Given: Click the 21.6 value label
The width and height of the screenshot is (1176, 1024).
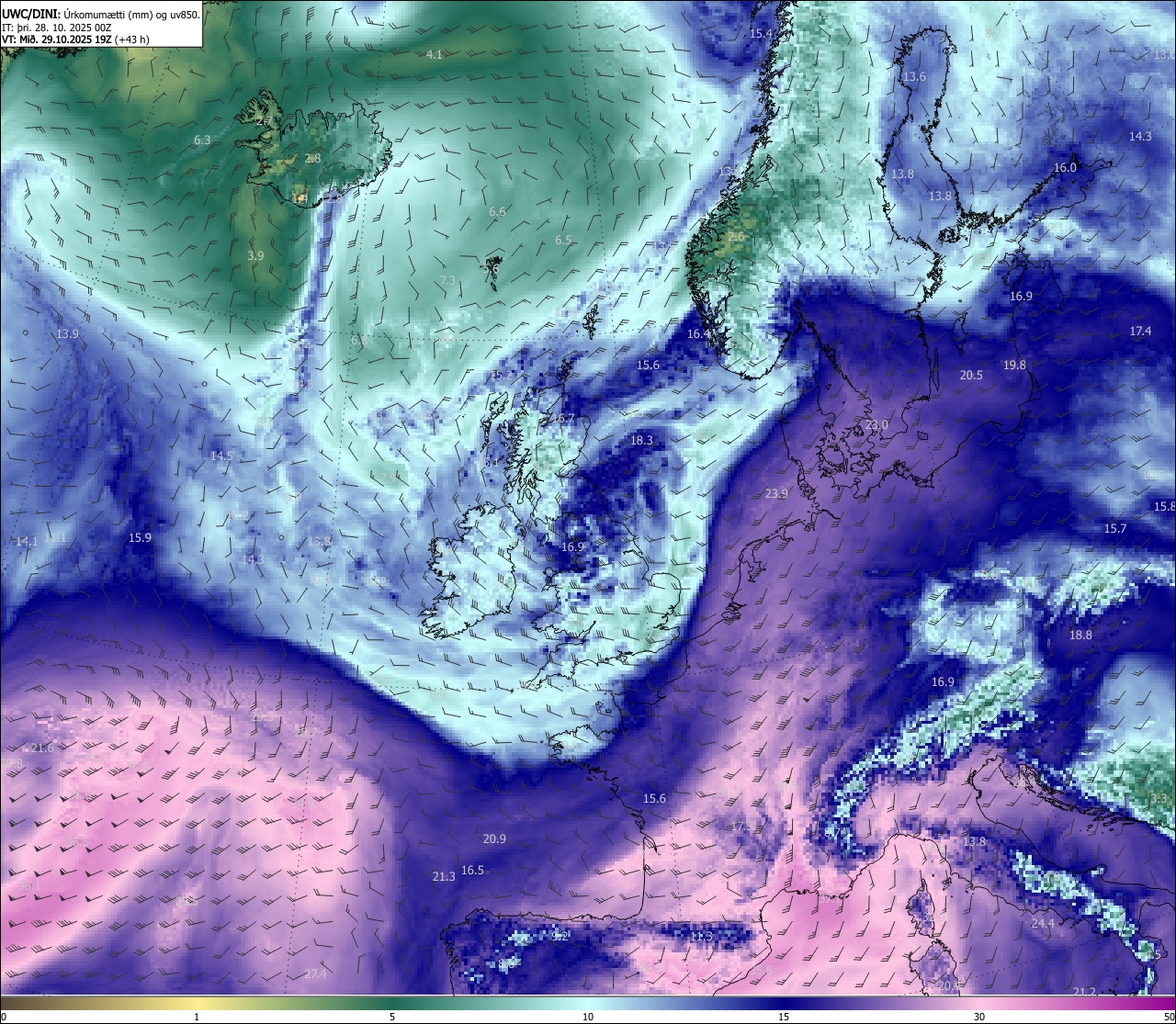Looking at the screenshot, I should pyautogui.click(x=42, y=748).
